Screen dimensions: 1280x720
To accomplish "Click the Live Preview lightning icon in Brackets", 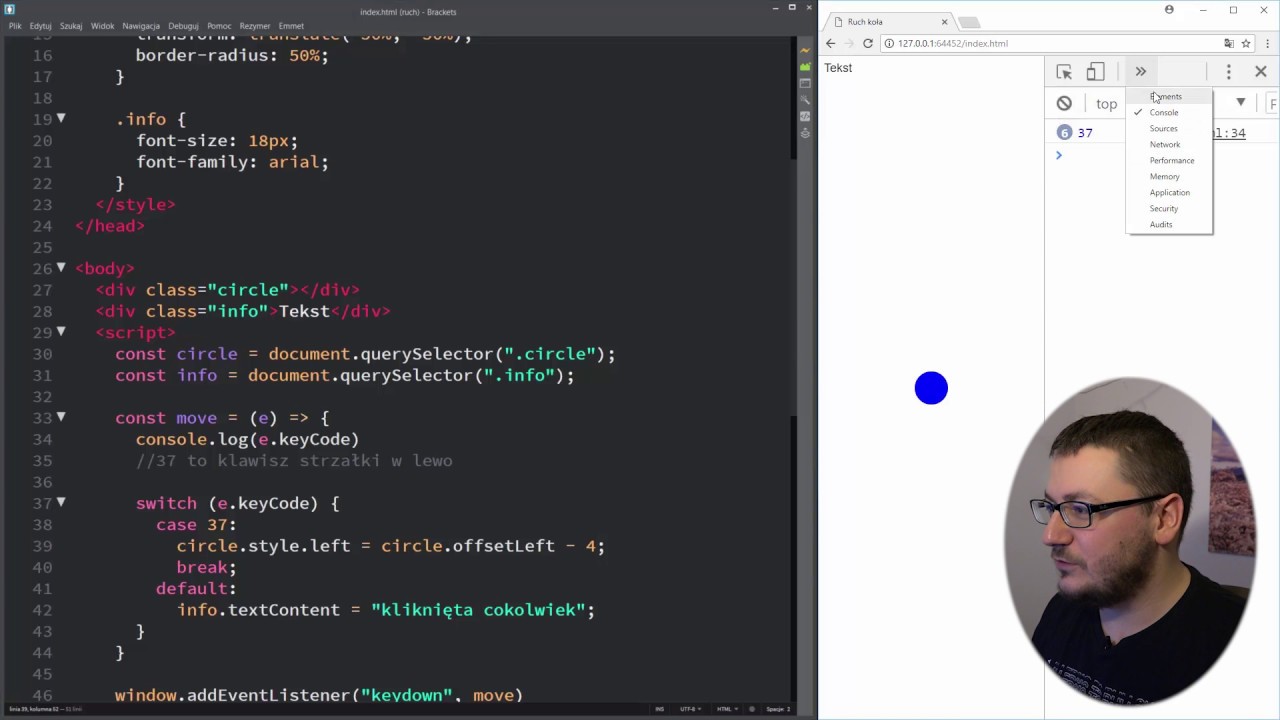I will click(x=805, y=50).
